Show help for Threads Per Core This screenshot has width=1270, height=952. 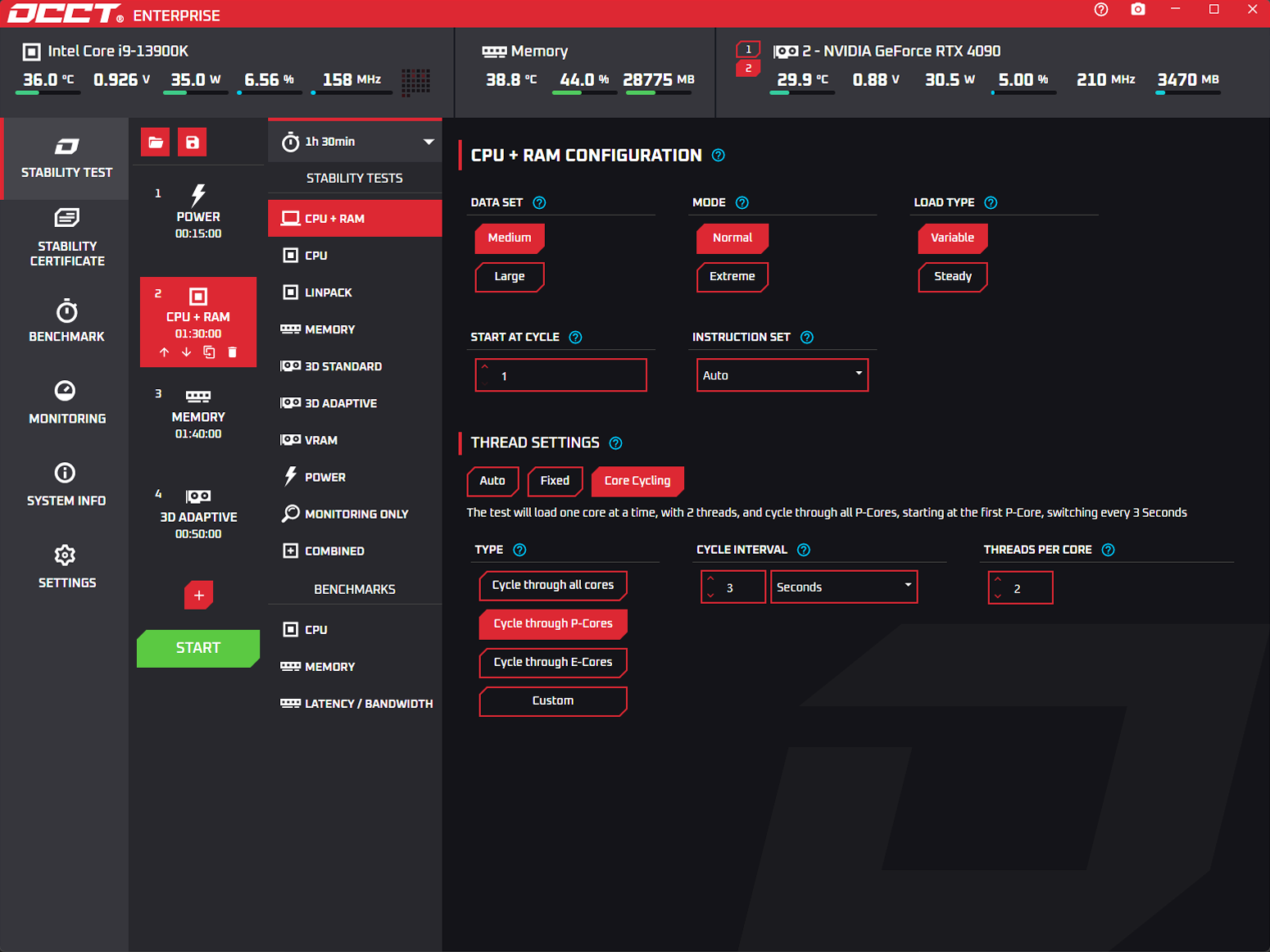(x=1109, y=550)
